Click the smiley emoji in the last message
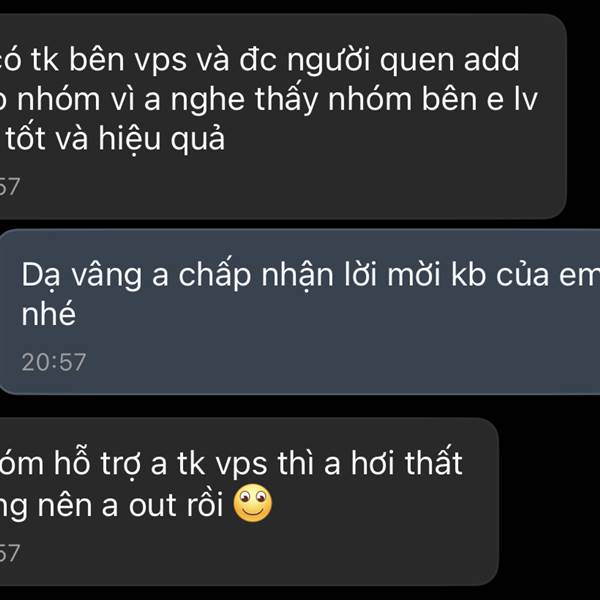The height and width of the screenshot is (600, 600). coord(253,503)
